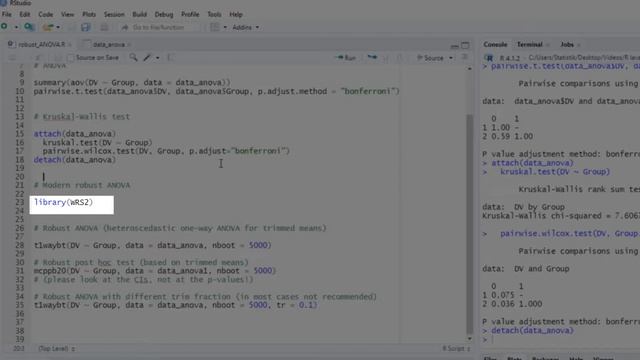The width and height of the screenshot is (640, 360).
Task: Click the summary(aov(...)) code line
Action: click(x=132, y=82)
